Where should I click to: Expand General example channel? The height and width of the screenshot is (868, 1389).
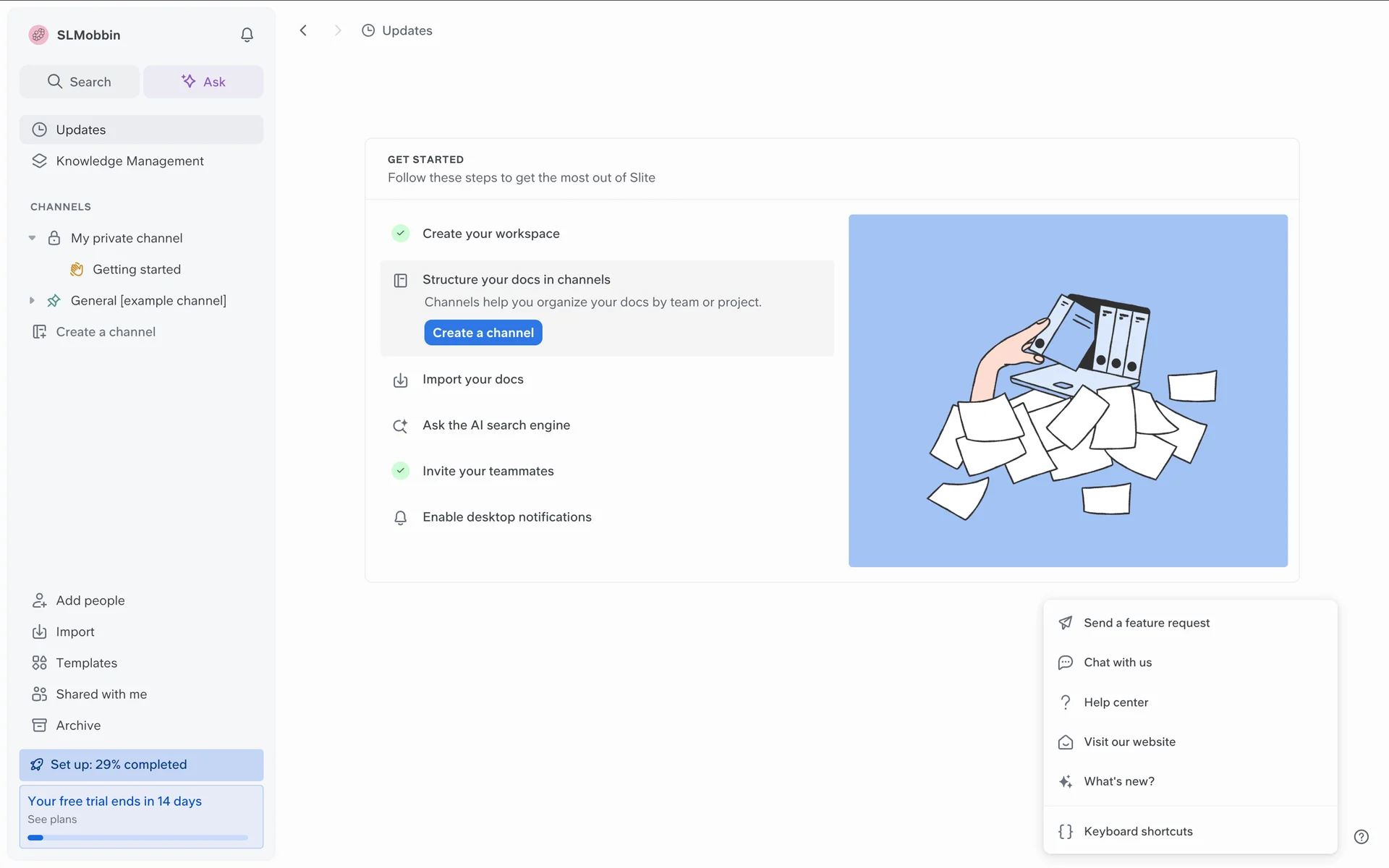pyautogui.click(x=32, y=300)
